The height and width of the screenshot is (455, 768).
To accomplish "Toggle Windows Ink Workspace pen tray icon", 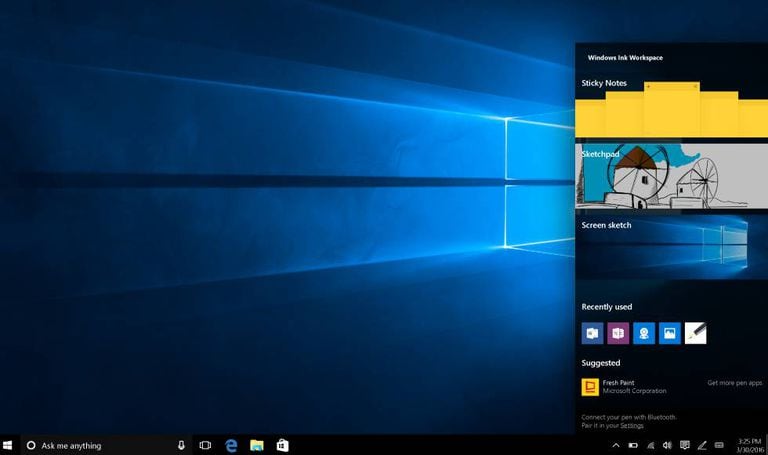I will (x=702, y=445).
